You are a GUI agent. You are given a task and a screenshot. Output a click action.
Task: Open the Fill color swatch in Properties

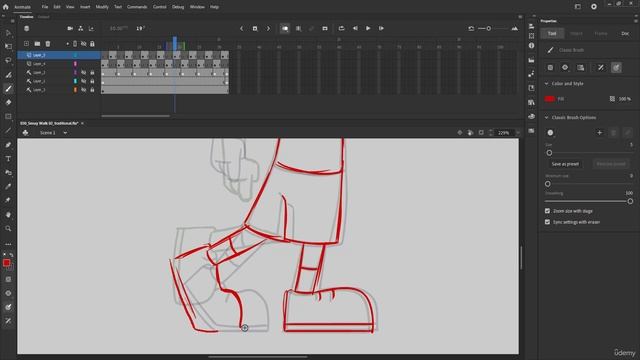[549, 99]
